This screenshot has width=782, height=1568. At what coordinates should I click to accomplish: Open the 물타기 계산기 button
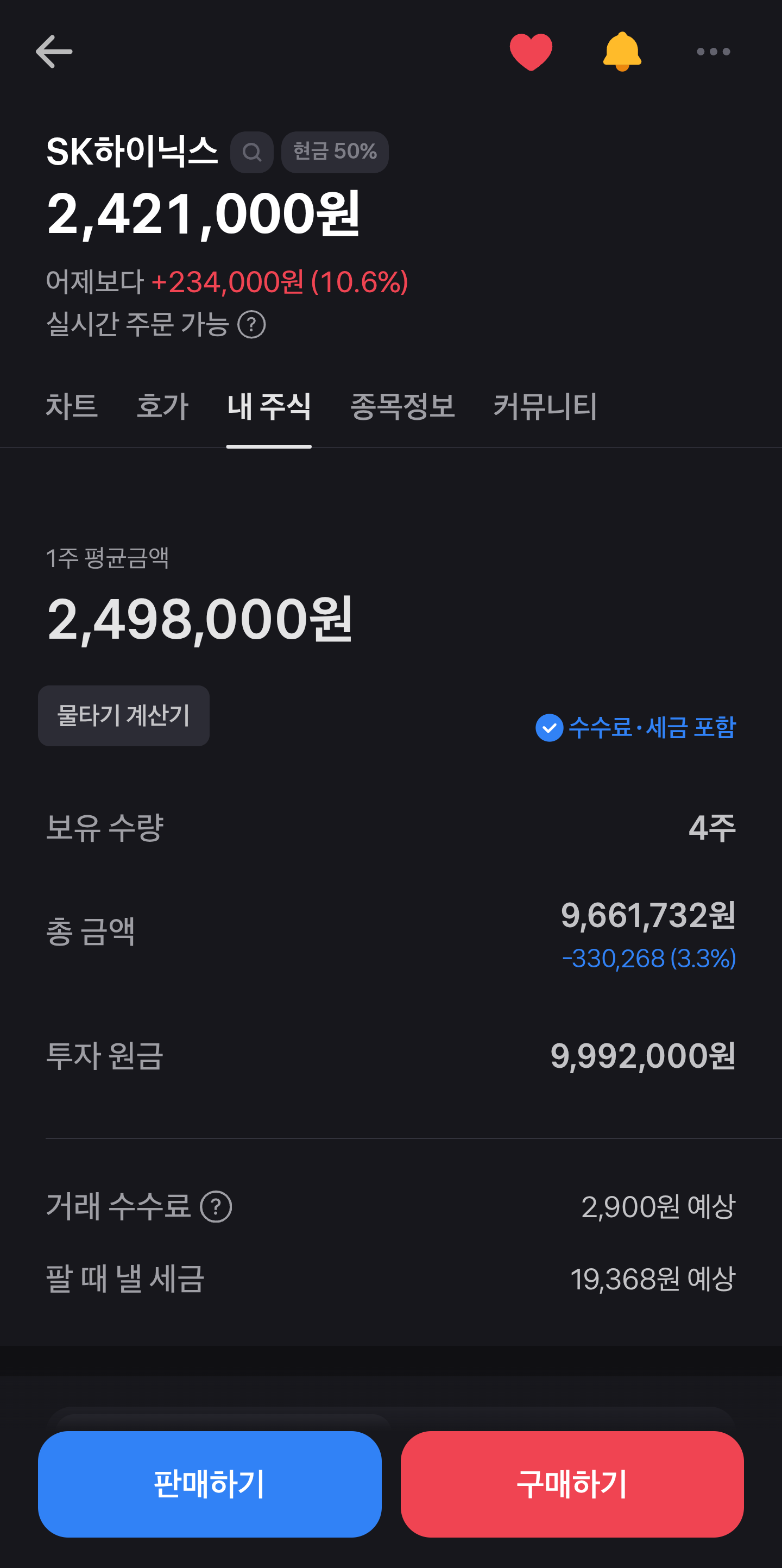click(123, 716)
